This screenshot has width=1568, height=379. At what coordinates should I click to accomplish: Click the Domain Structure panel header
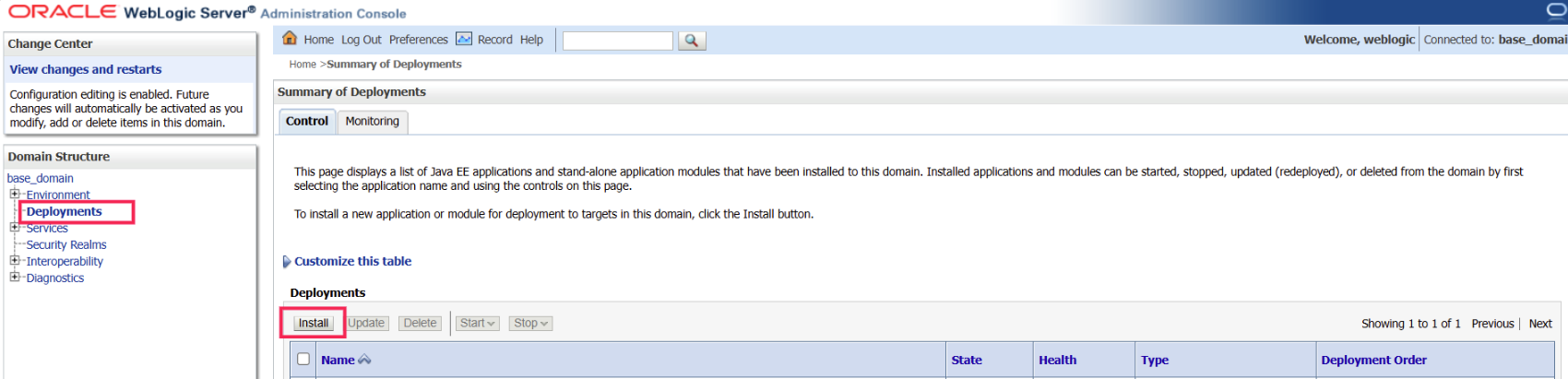tap(130, 157)
